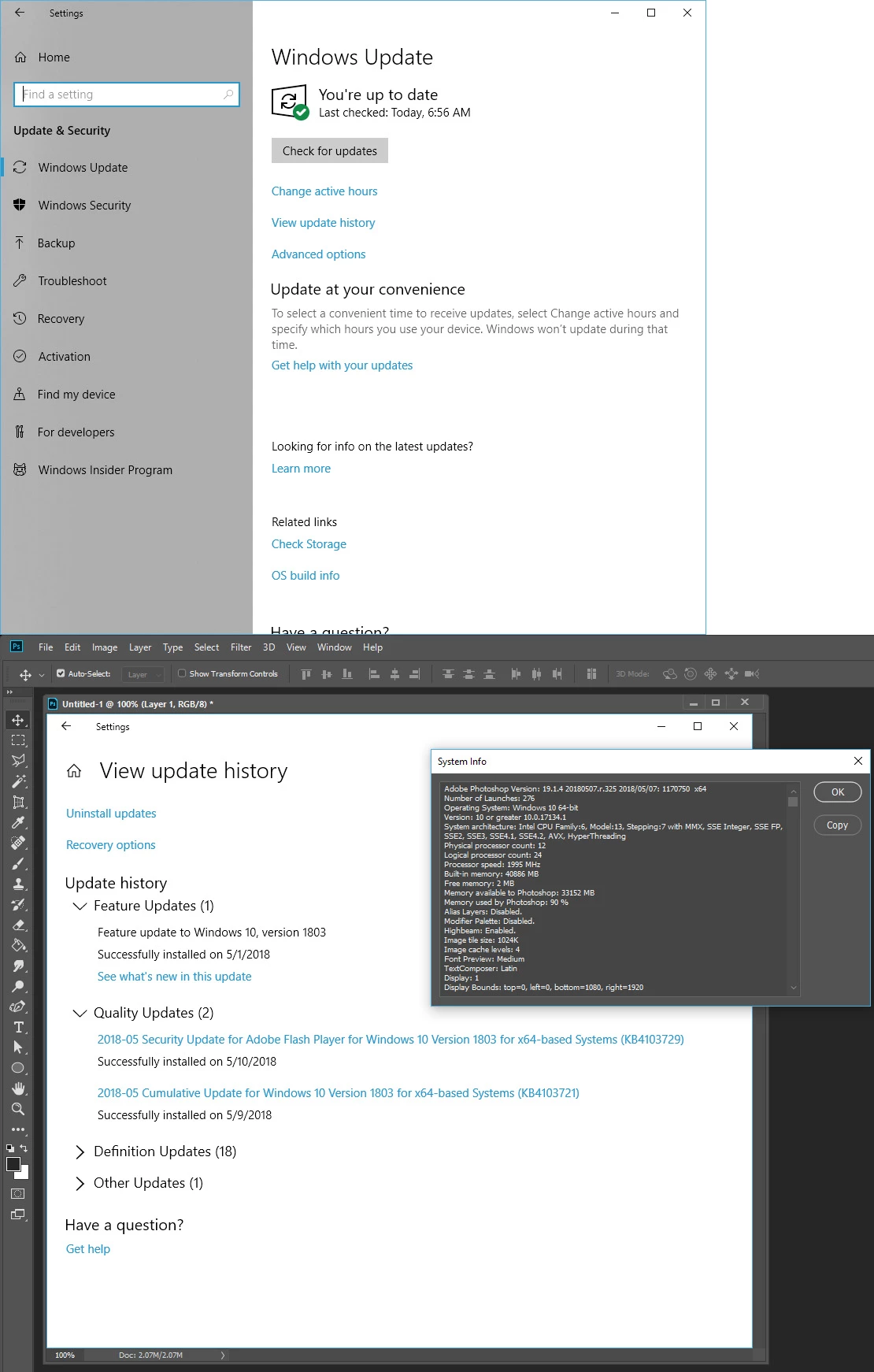This screenshot has width=874, height=1372.
Task: Align left edges in options bar
Action: coord(374,674)
